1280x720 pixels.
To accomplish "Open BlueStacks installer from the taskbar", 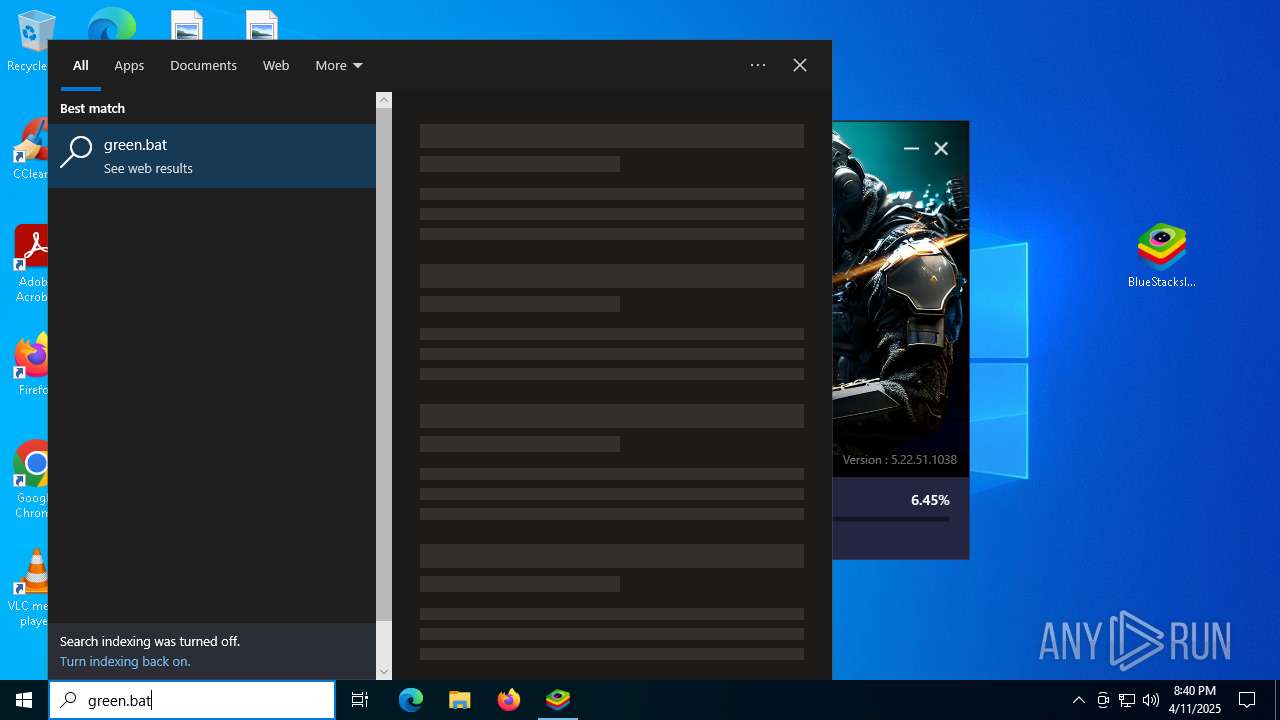I will (558, 700).
